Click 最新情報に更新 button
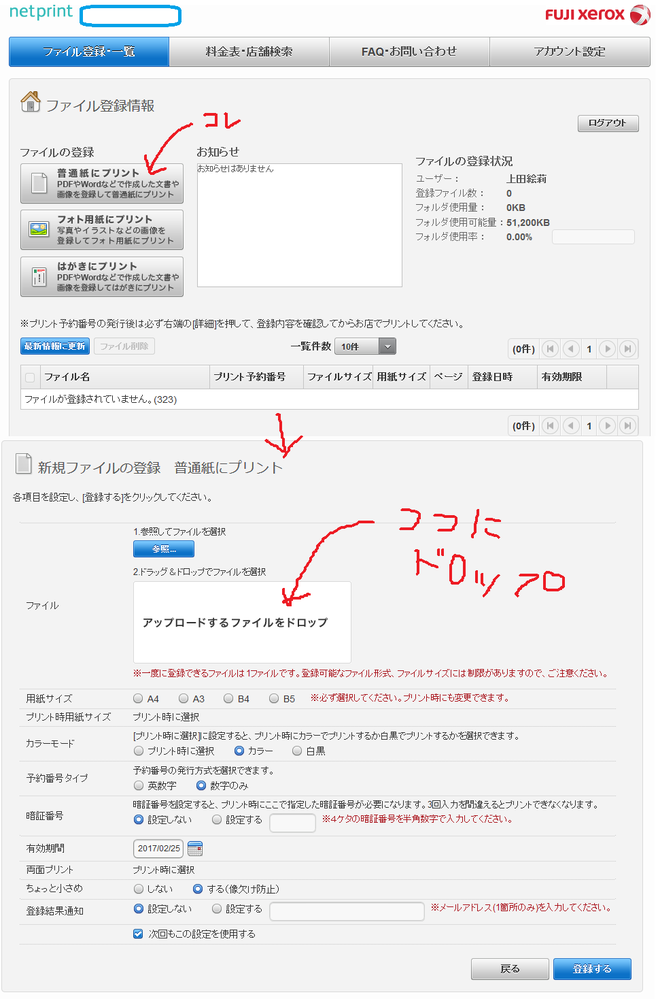The width and height of the screenshot is (658, 999). pos(55,346)
